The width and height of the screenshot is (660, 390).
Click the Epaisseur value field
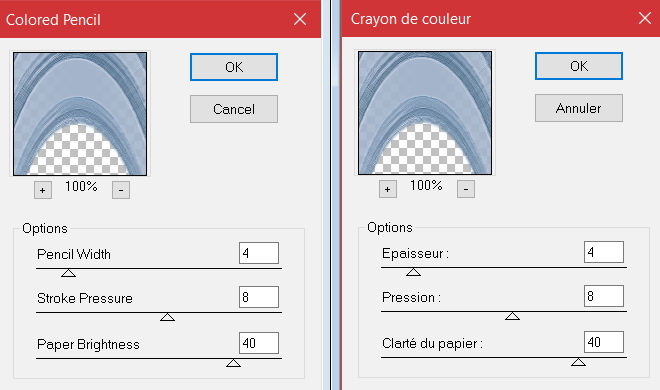point(604,252)
